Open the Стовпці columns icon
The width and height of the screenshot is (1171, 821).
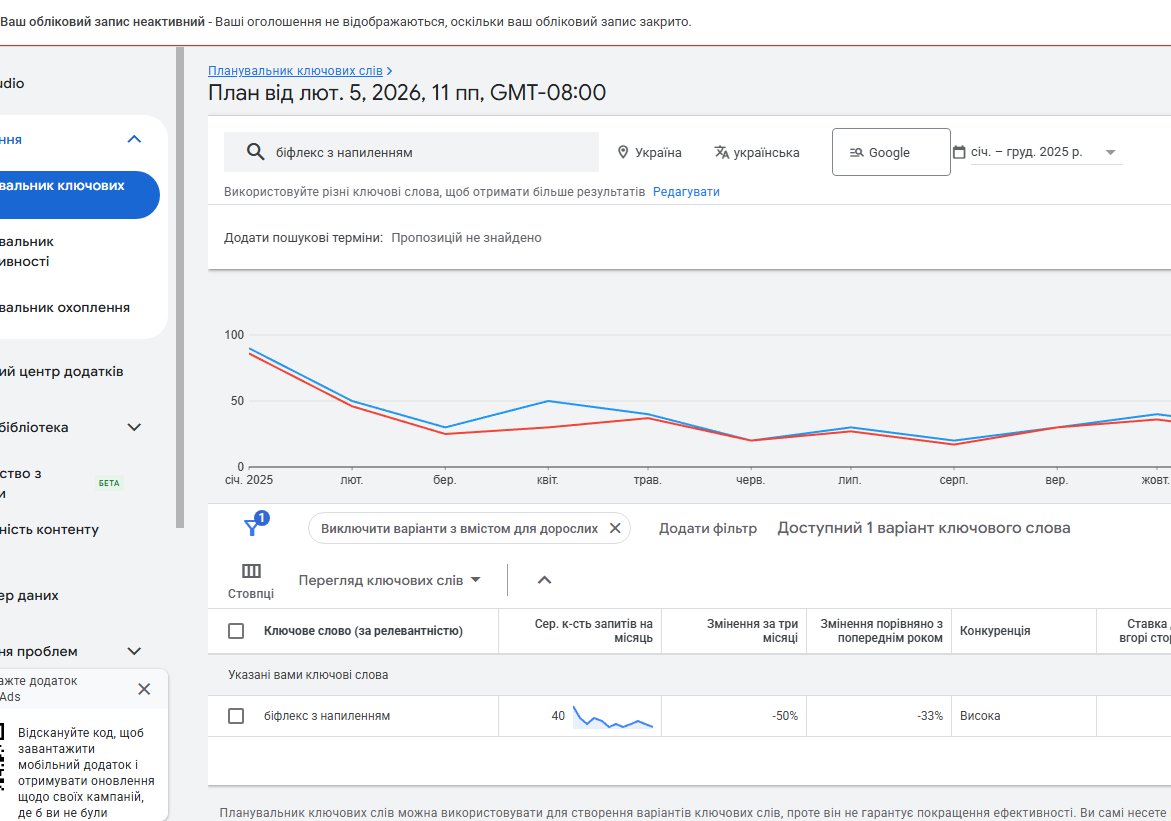point(251,571)
